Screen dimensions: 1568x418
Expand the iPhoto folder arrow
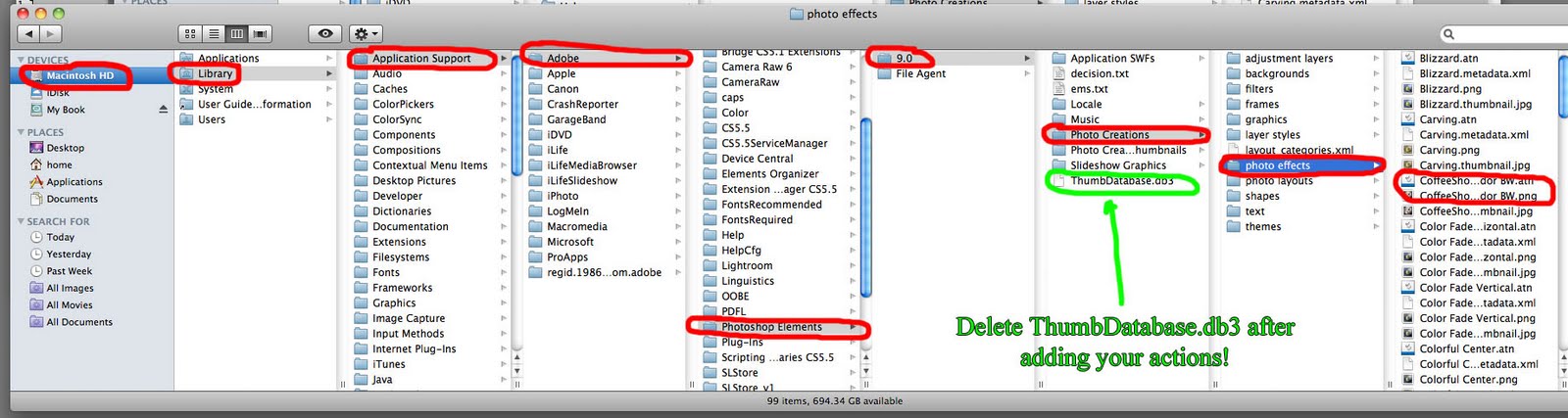click(678, 196)
